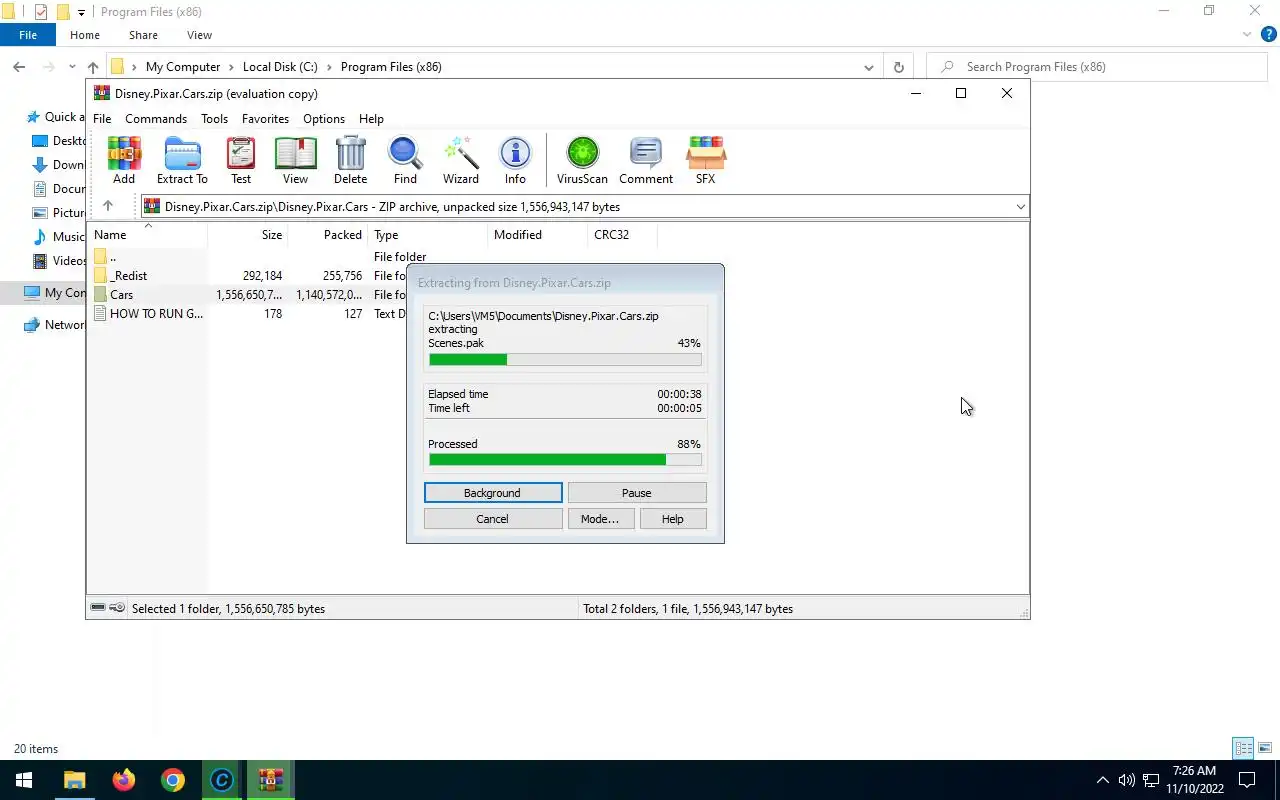This screenshot has height=800, width=1280.
Task: Expand the WinRAR archive path dropdown
Action: tap(1020, 207)
